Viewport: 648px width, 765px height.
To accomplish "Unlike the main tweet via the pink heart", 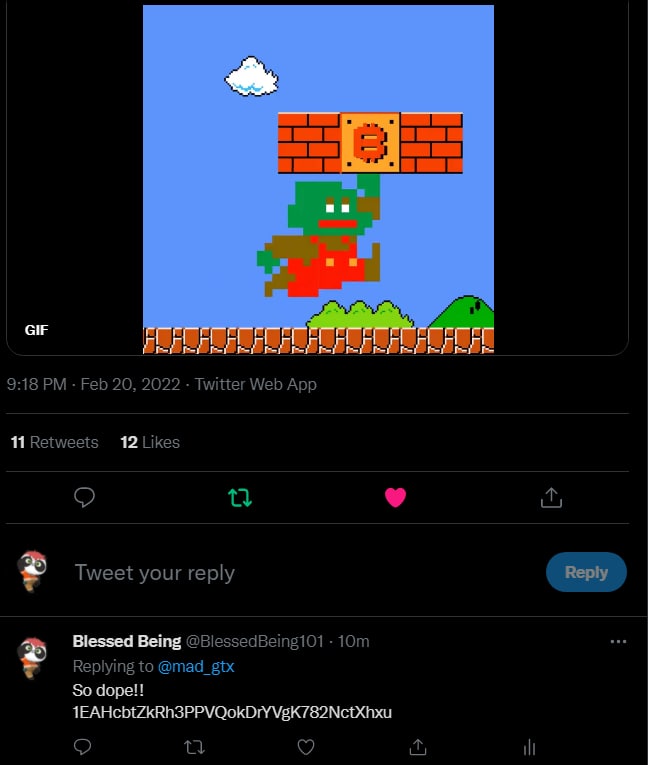I will 395,497.
